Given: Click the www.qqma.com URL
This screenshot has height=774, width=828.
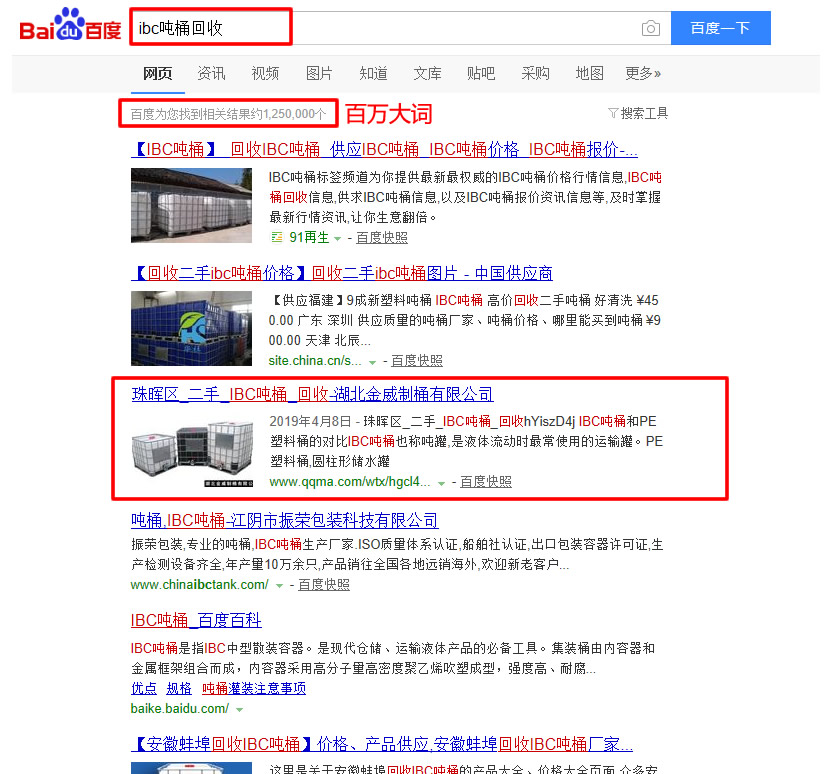Looking at the screenshot, I should click(x=350, y=482).
